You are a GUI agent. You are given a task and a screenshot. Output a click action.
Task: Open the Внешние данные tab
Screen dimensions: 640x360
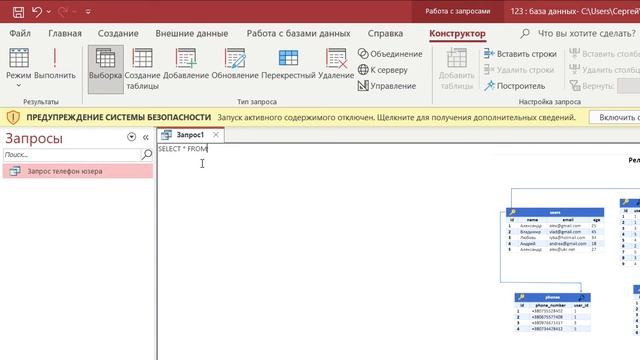click(191, 33)
